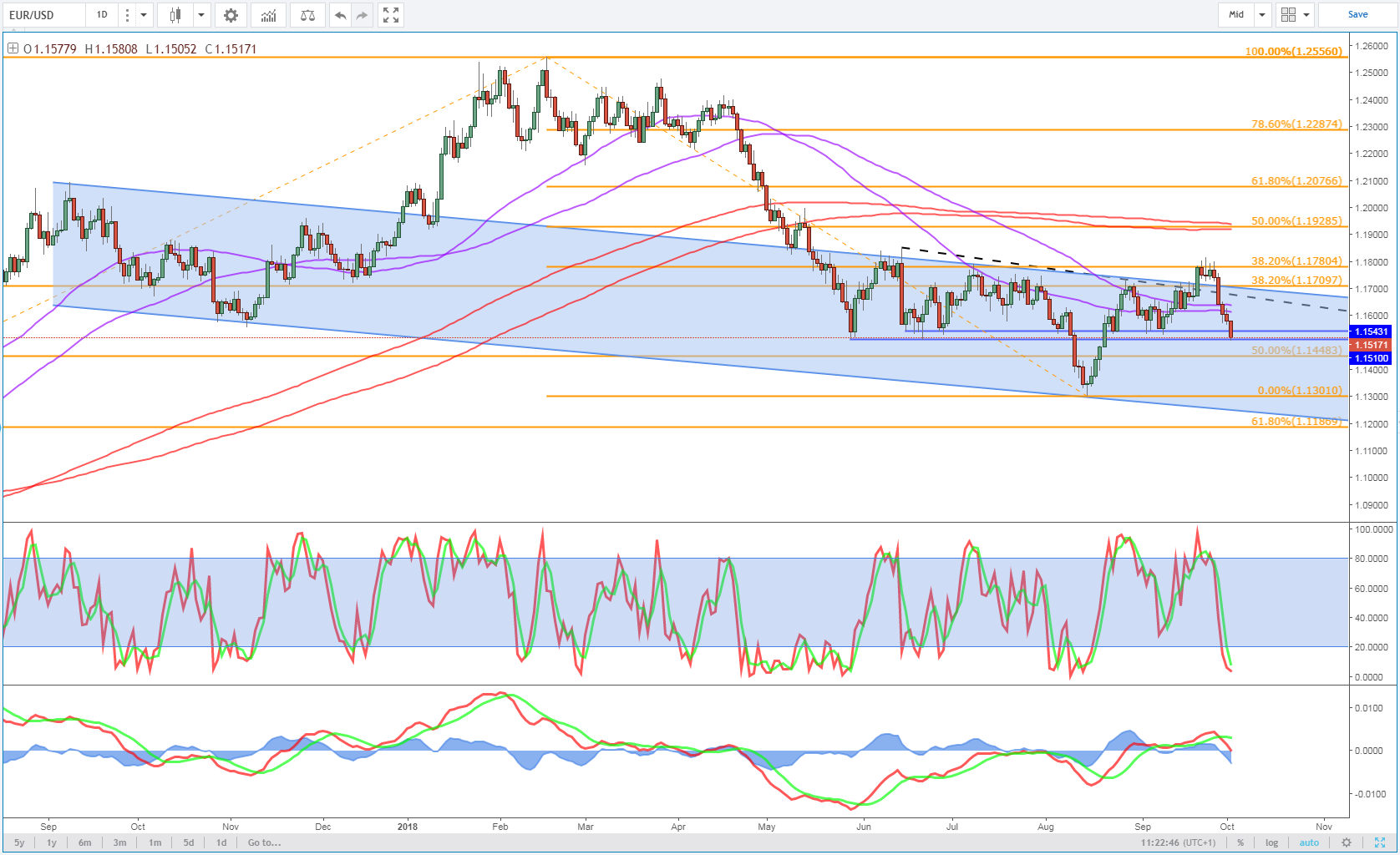
Task: Expand the legend plus icon beside OHLC values
Action: click(x=13, y=48)
